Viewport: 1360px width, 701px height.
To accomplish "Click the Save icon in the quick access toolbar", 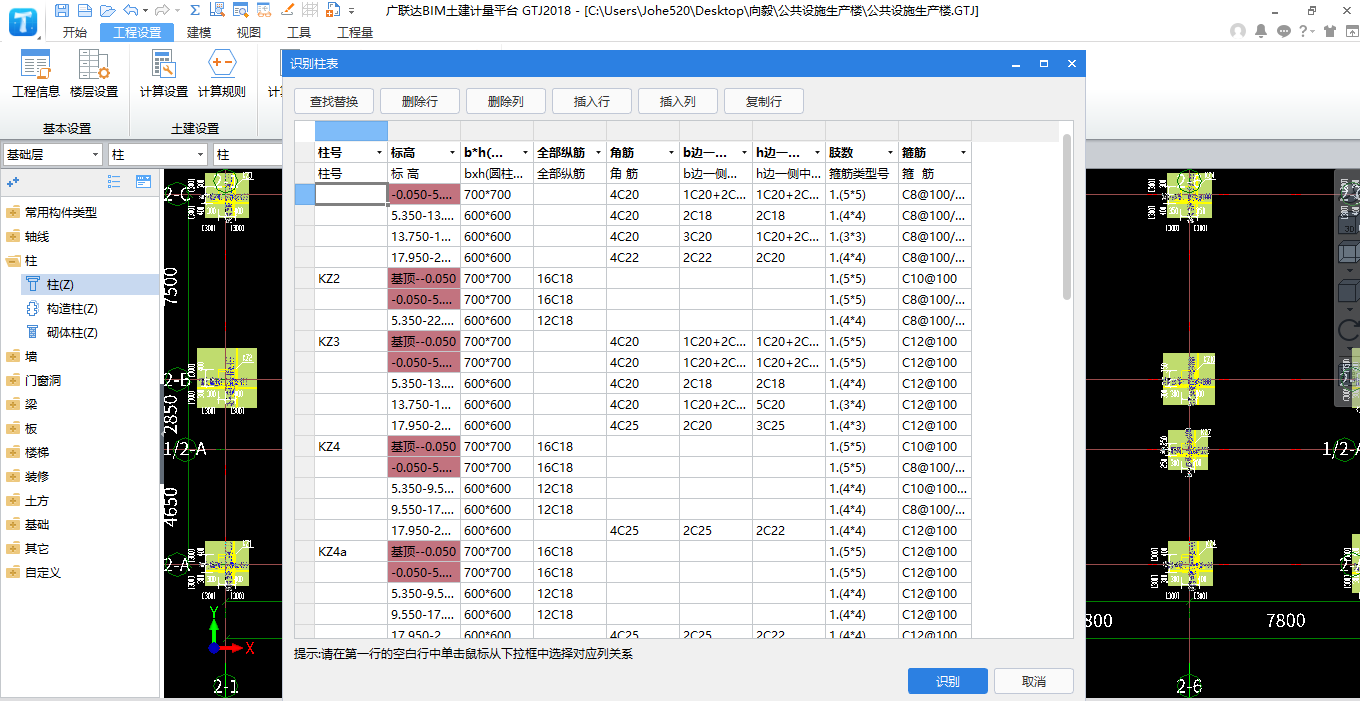I will click(x=62, y=10).
